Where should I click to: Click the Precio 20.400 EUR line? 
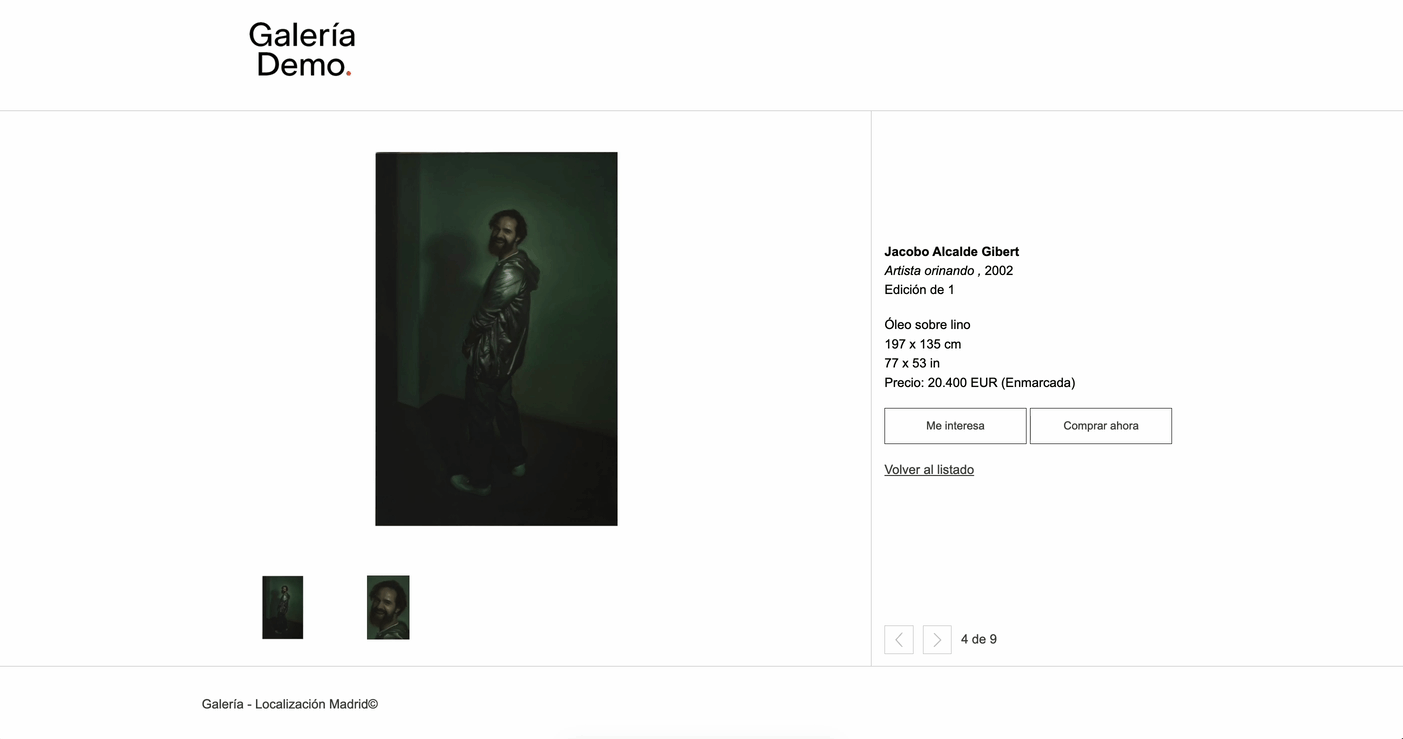point(980,383)
